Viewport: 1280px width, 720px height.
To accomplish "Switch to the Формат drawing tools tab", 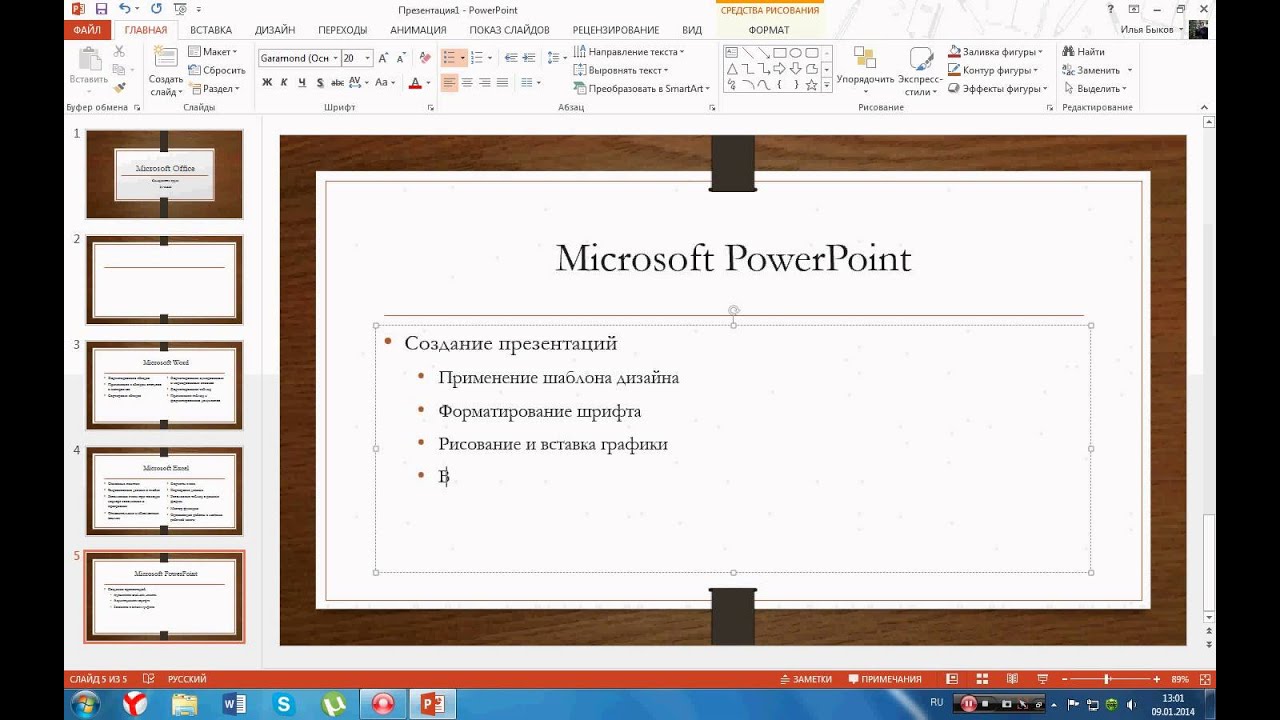I will (769, 30).
